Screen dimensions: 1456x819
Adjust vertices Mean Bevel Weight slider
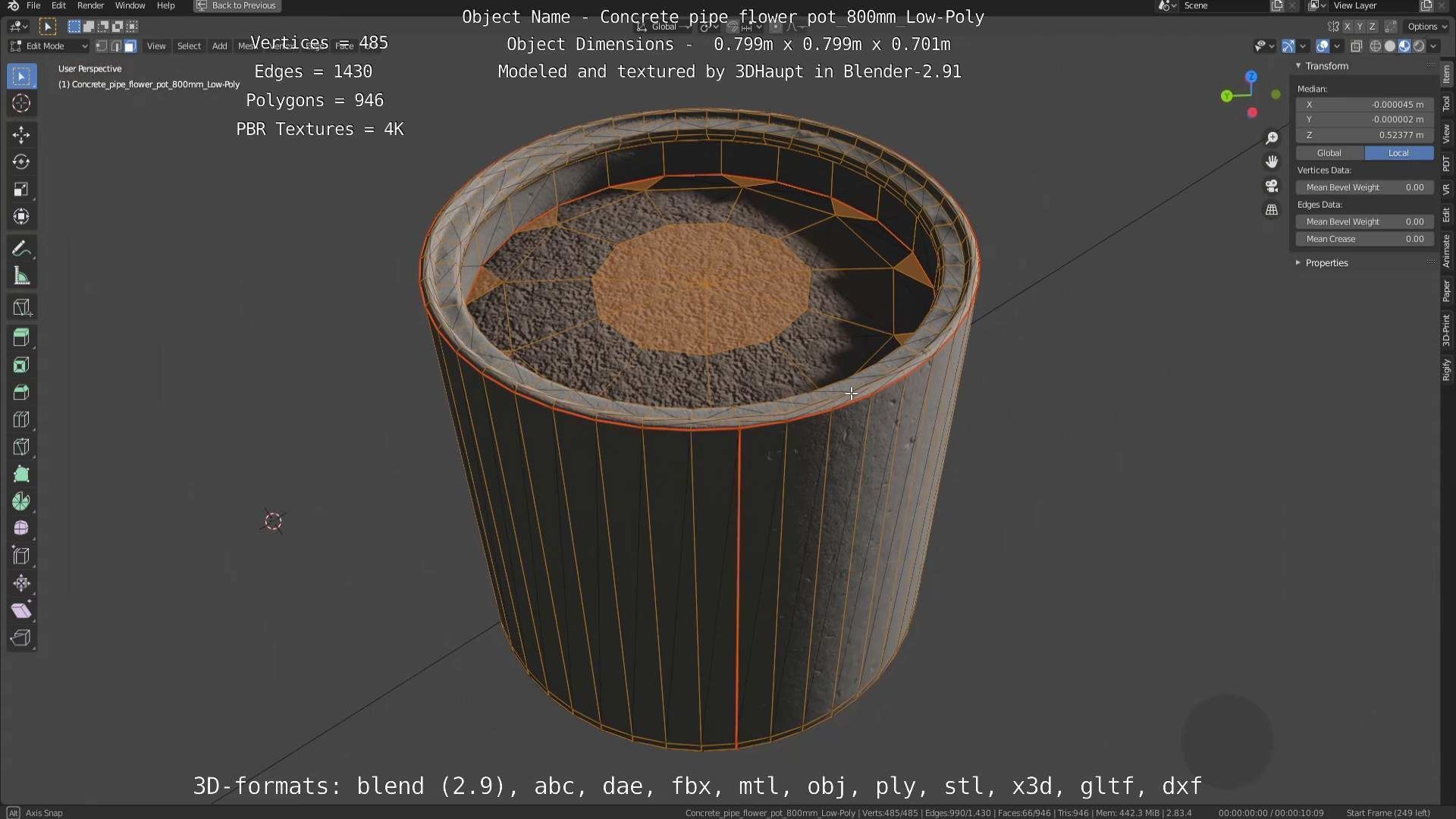point(1364,187)
